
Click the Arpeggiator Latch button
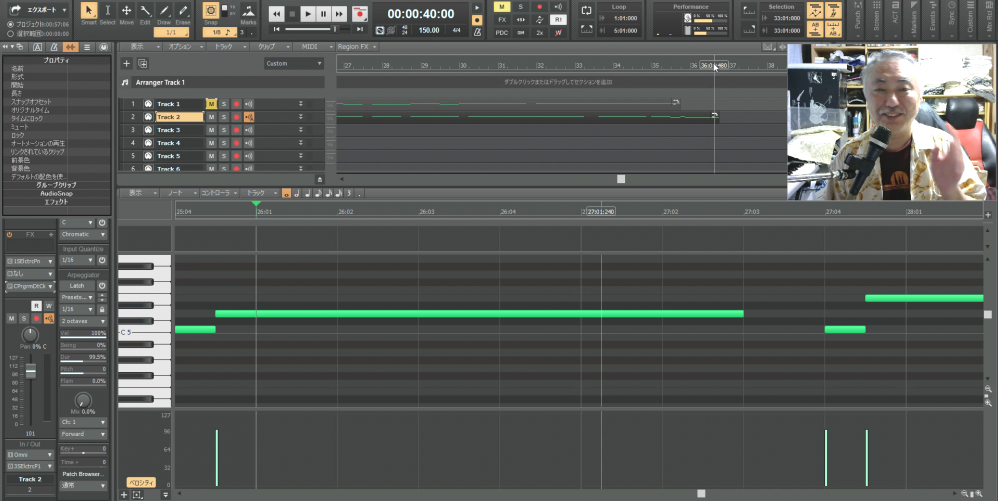click(x=76, y=285)
